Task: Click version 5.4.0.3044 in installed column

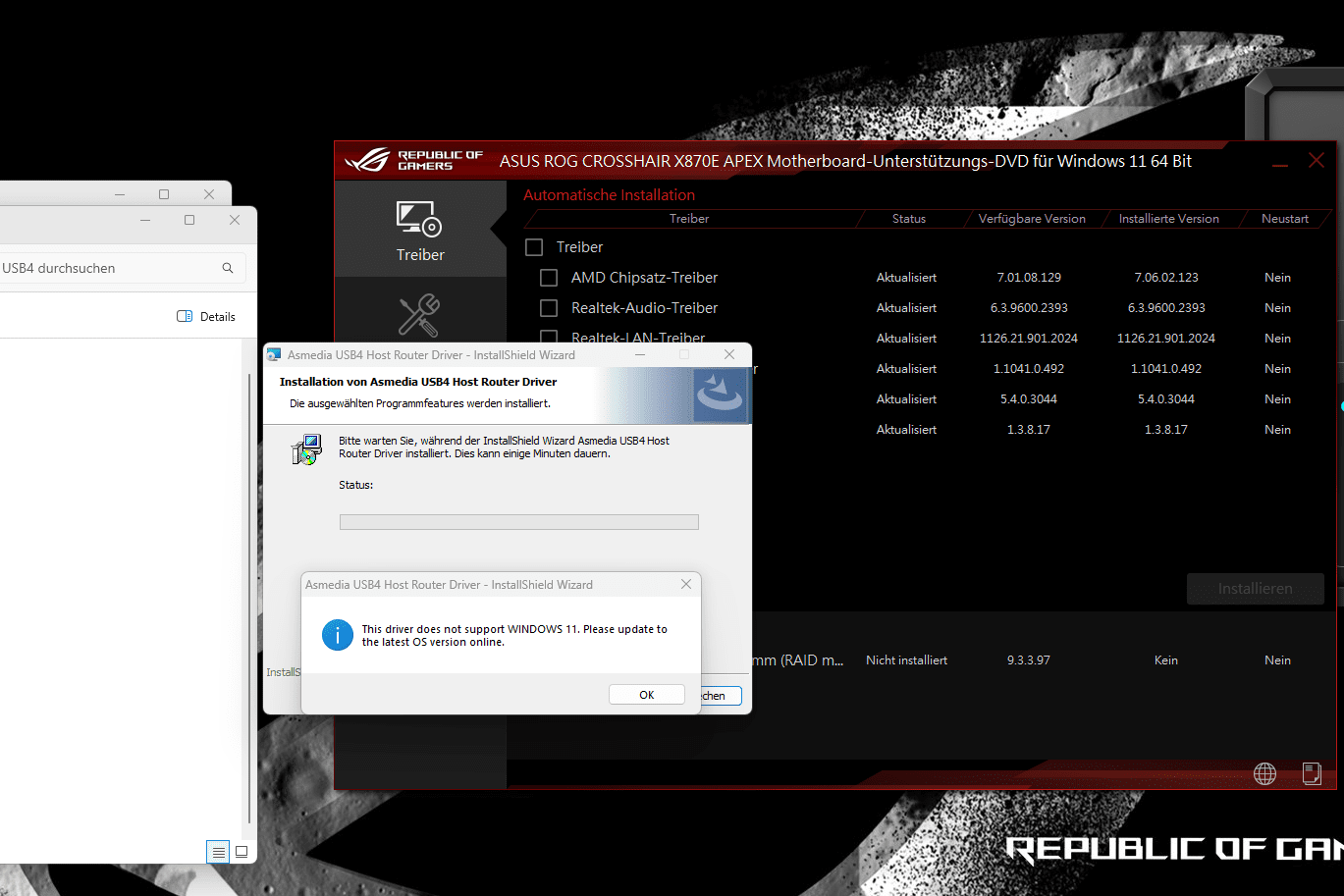Action: 1166,399
